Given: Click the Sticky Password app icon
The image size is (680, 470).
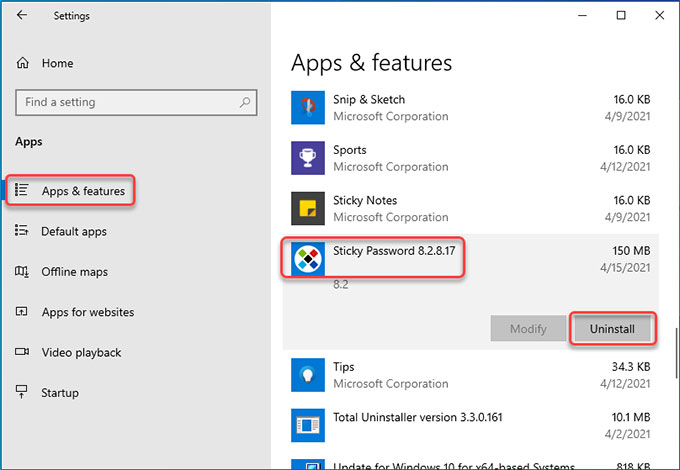Looking at the screenshot, I should pos(308,259).
